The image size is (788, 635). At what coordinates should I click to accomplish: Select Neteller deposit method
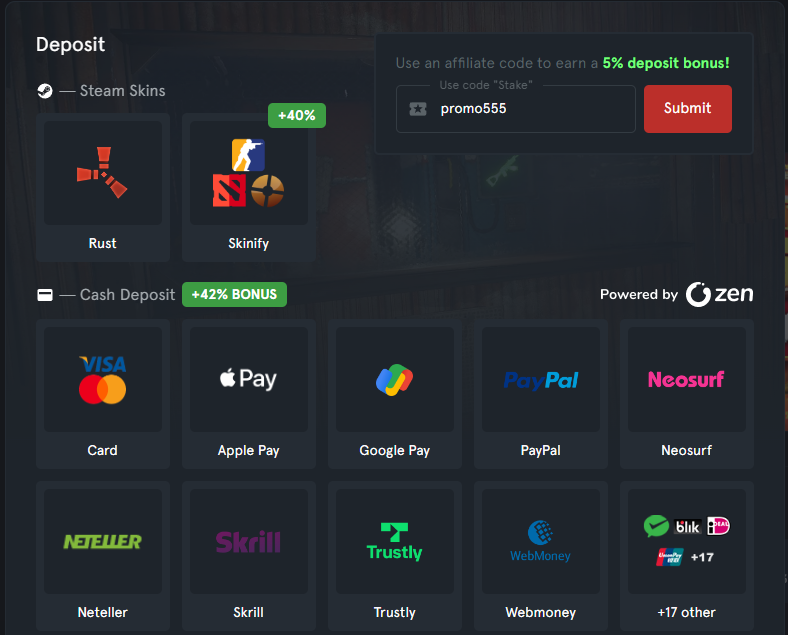click(103, 556)
